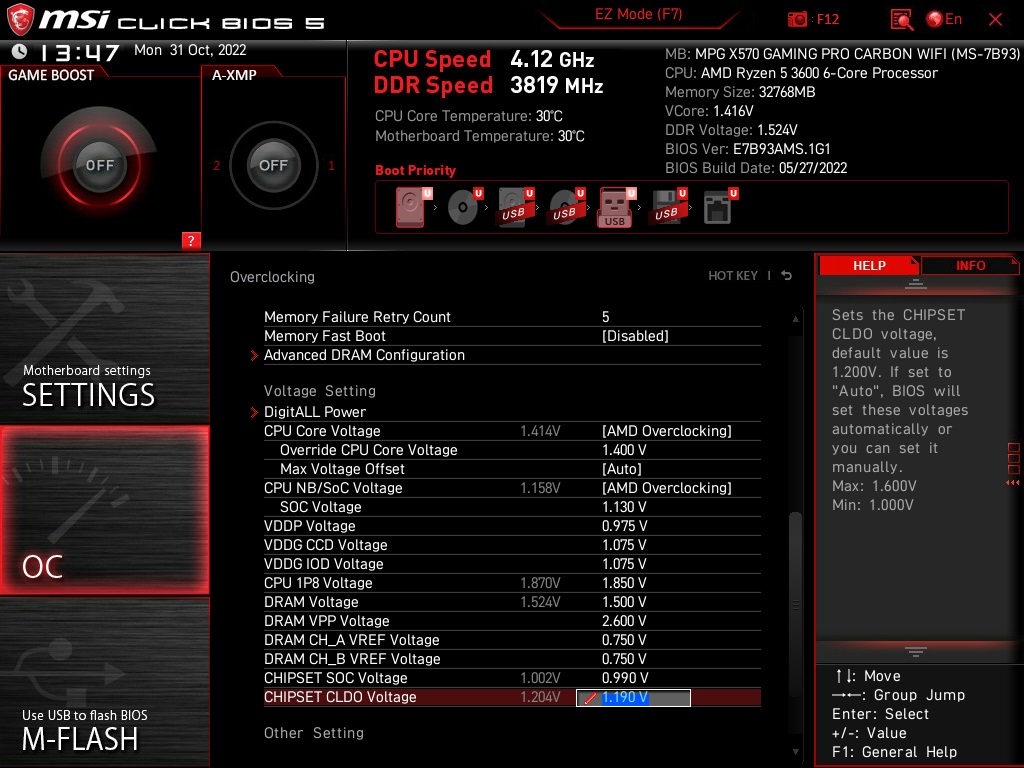Select the USB key boot device icon

(x=616, y=208)
